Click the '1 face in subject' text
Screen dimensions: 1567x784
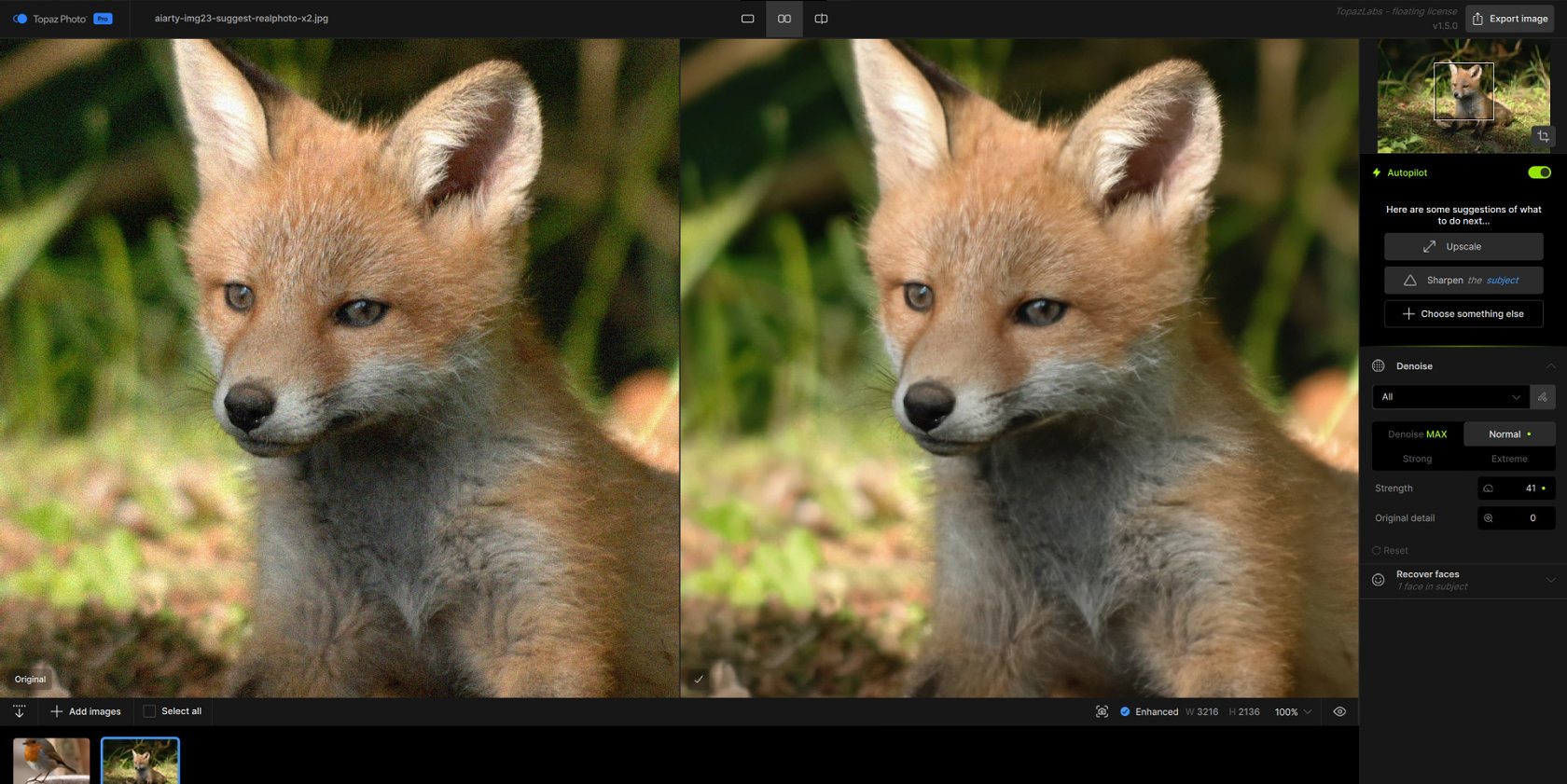[1432, 587]
